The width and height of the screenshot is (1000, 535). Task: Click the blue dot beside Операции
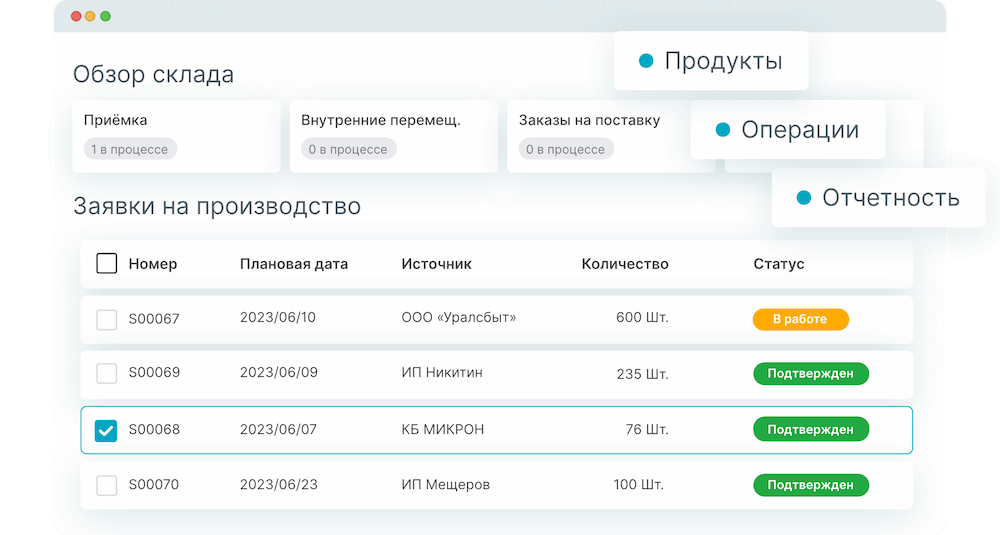(723, 130)
